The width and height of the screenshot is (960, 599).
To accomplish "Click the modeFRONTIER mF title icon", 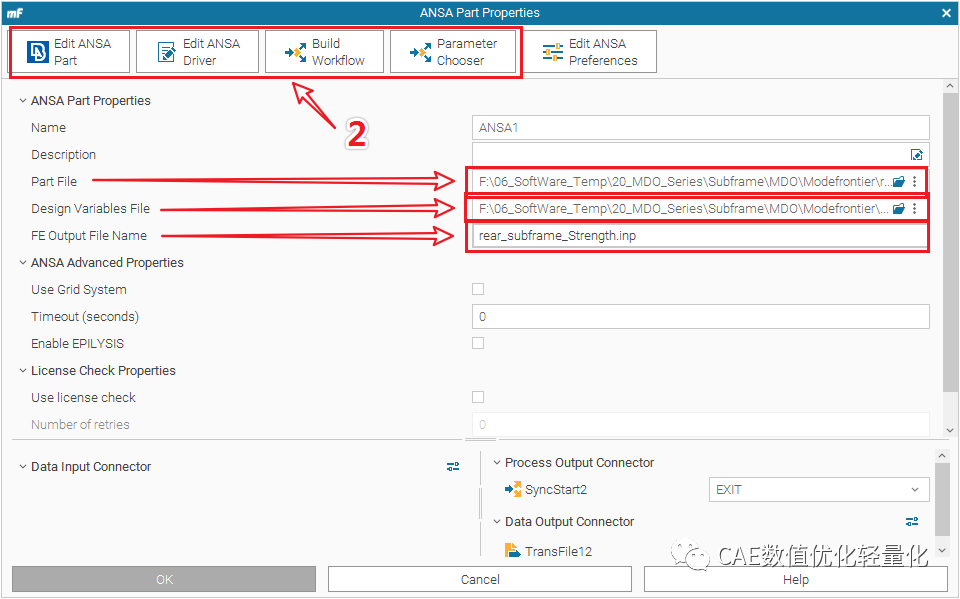I will [x=15, y=13].
